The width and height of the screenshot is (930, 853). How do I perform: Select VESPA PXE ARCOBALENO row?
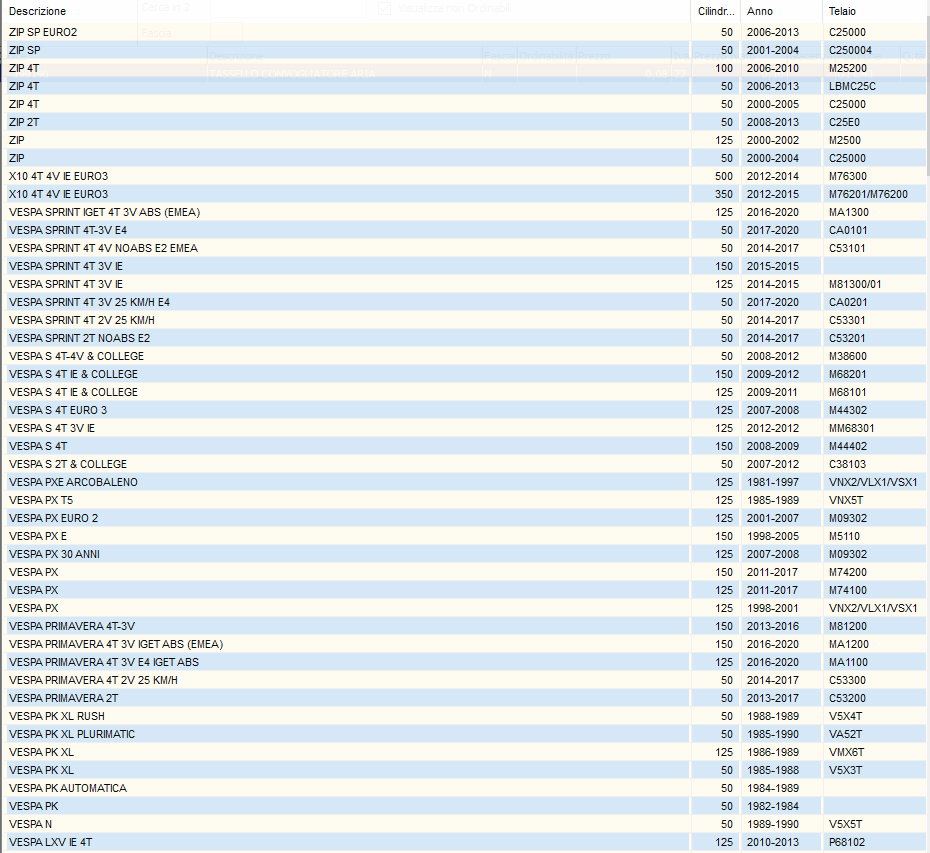point(464,482)
